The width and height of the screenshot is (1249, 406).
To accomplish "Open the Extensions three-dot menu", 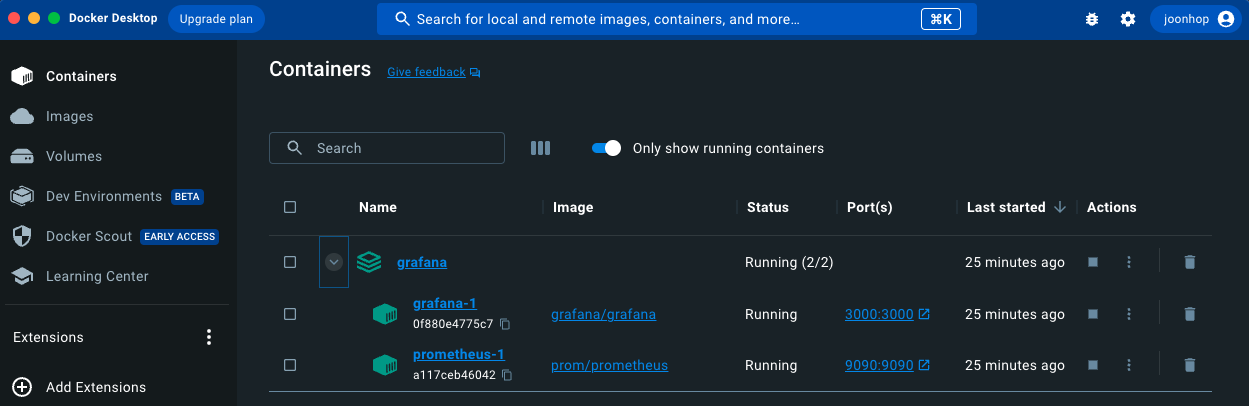I will click(209, 337).
